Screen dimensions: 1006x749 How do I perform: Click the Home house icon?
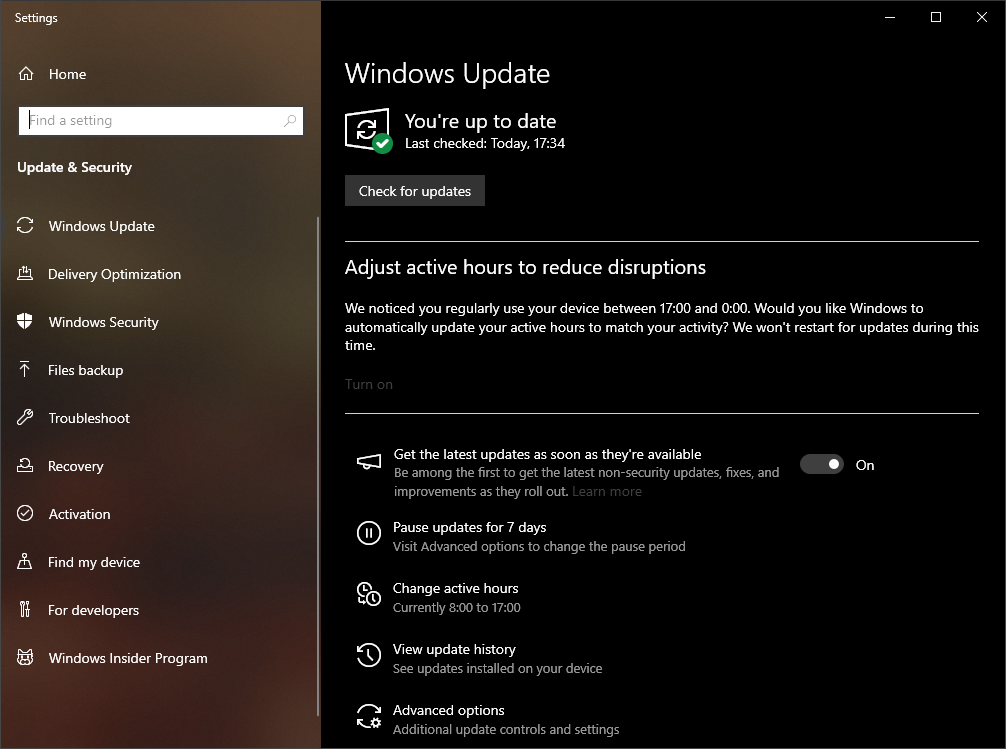(26, 74)
